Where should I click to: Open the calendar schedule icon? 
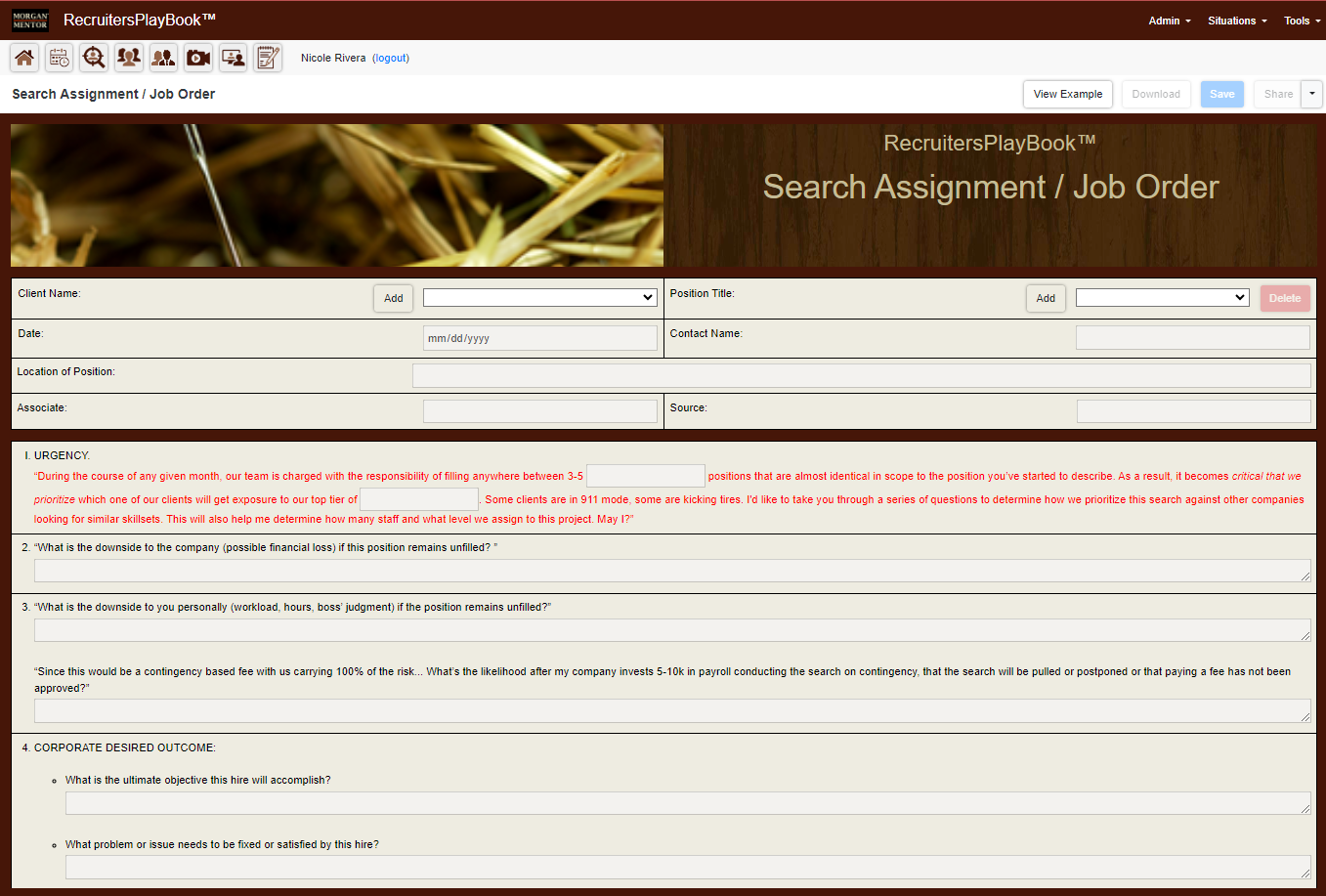pyautogui.click(x=60, y=58)
